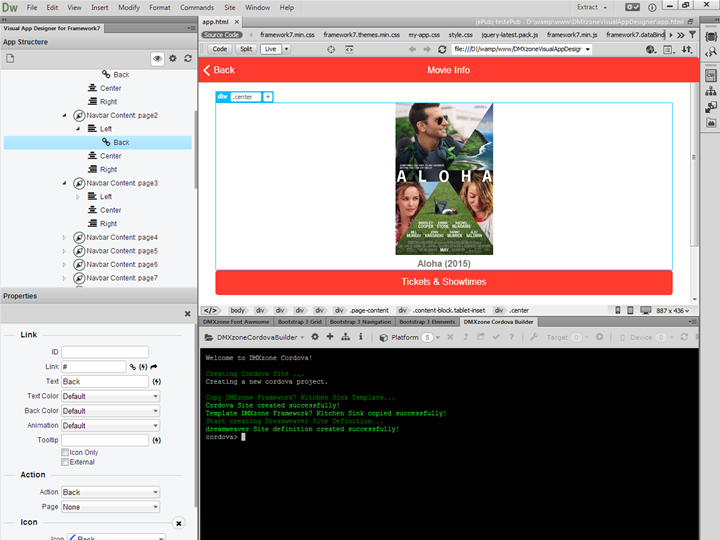720x540 pixels.
Task: Open the Action dropdown set to Back
Action: click(x=111, y=492)
